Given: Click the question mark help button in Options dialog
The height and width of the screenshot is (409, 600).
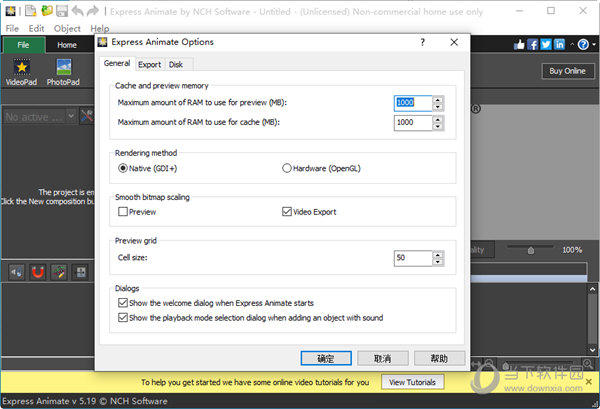Looking at the screenshot, I should point(422,42).
